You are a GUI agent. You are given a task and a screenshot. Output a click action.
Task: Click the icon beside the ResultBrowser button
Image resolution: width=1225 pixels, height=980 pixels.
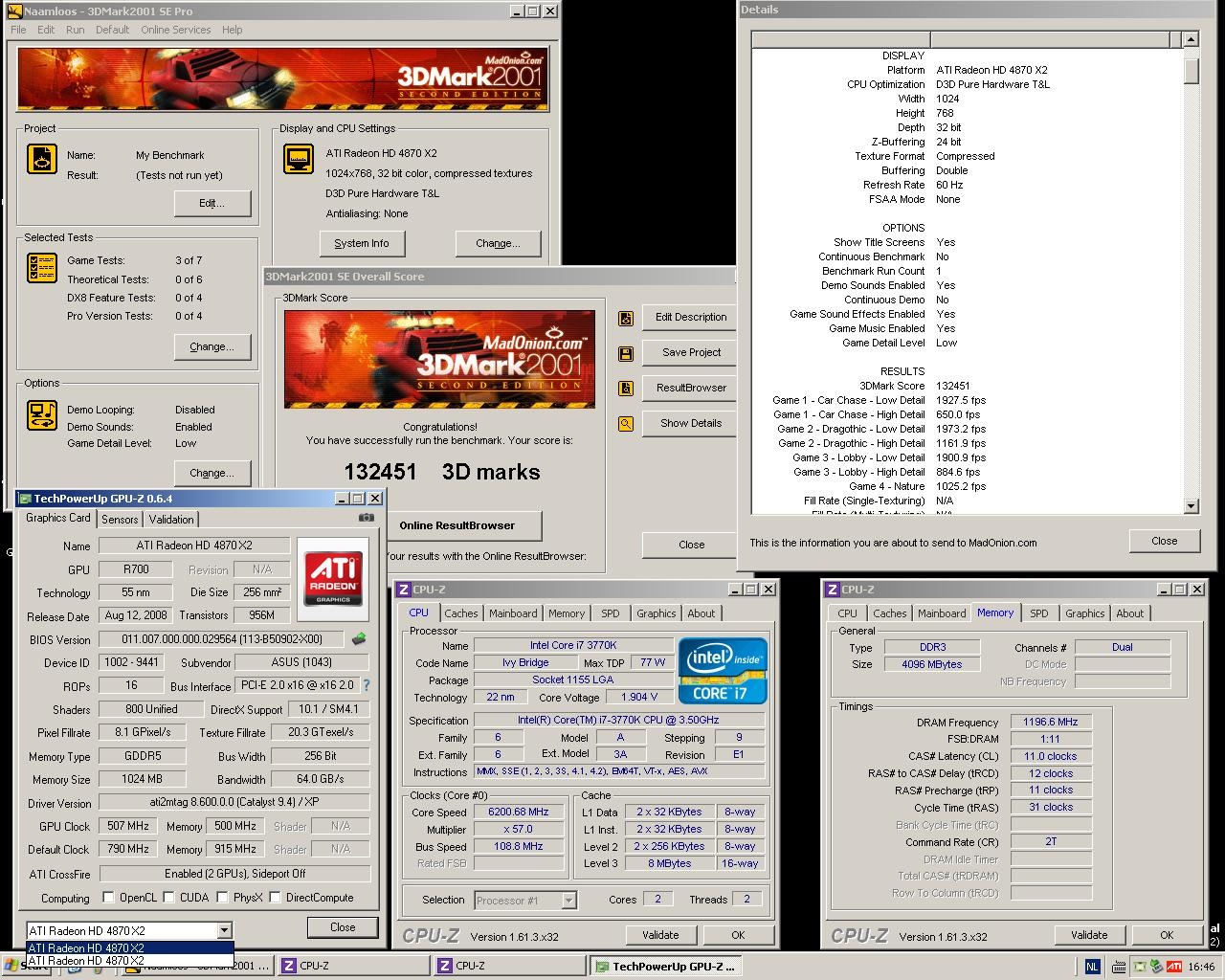pyautogui.click(x=626, y=389)
